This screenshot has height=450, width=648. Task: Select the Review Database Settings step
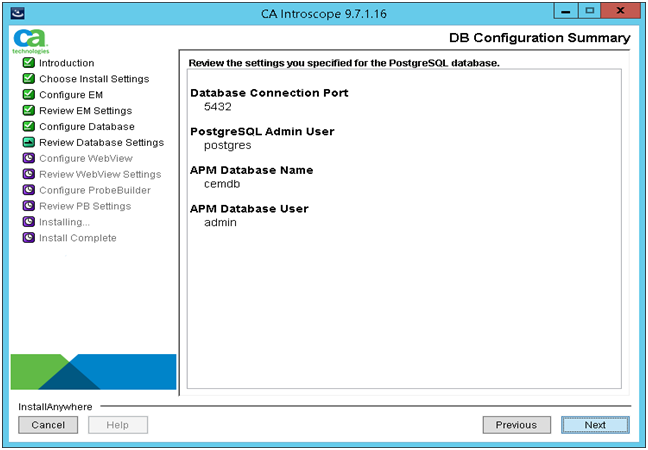[x=101, y=143]
